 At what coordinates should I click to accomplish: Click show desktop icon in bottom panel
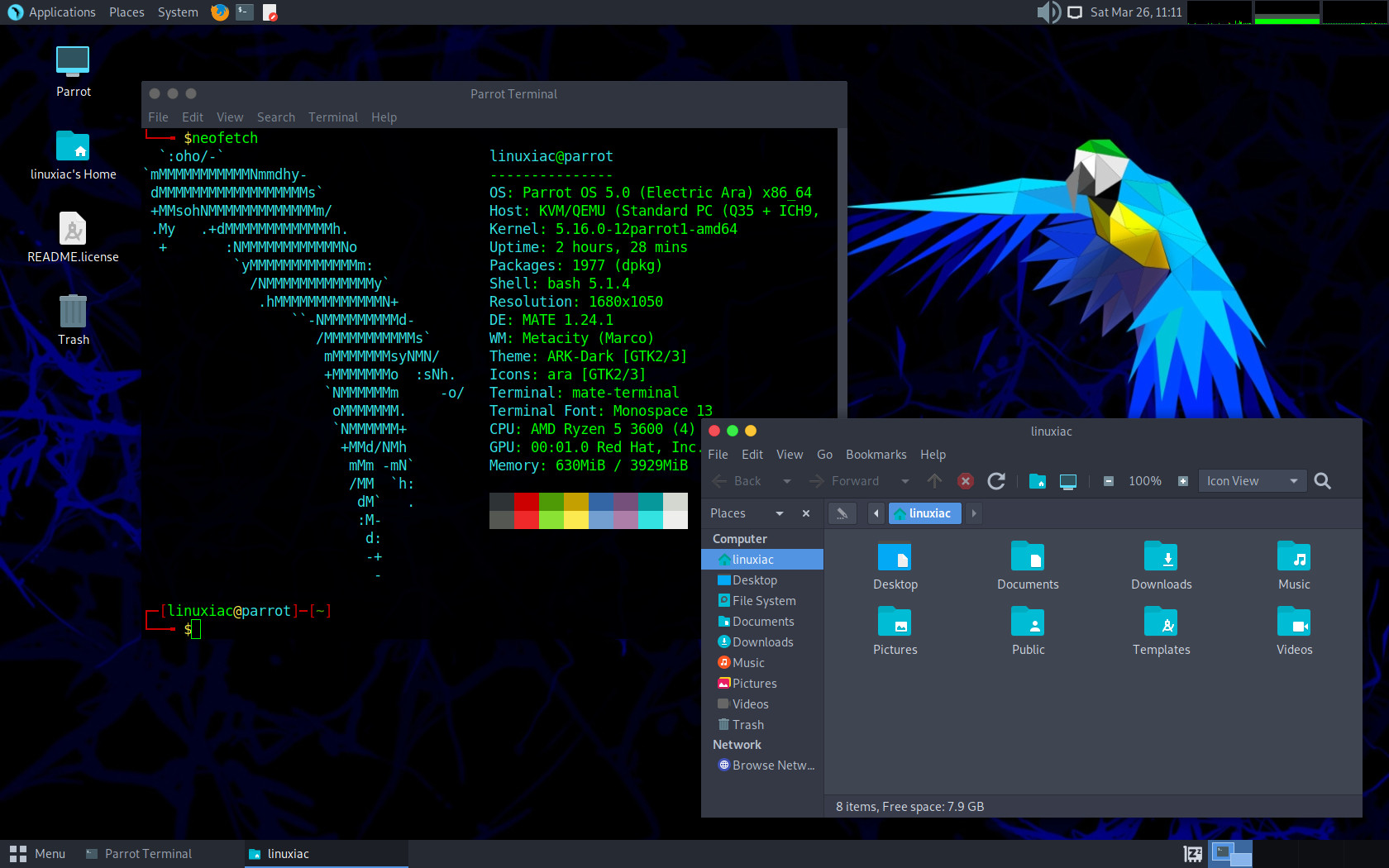[1192, 854]
